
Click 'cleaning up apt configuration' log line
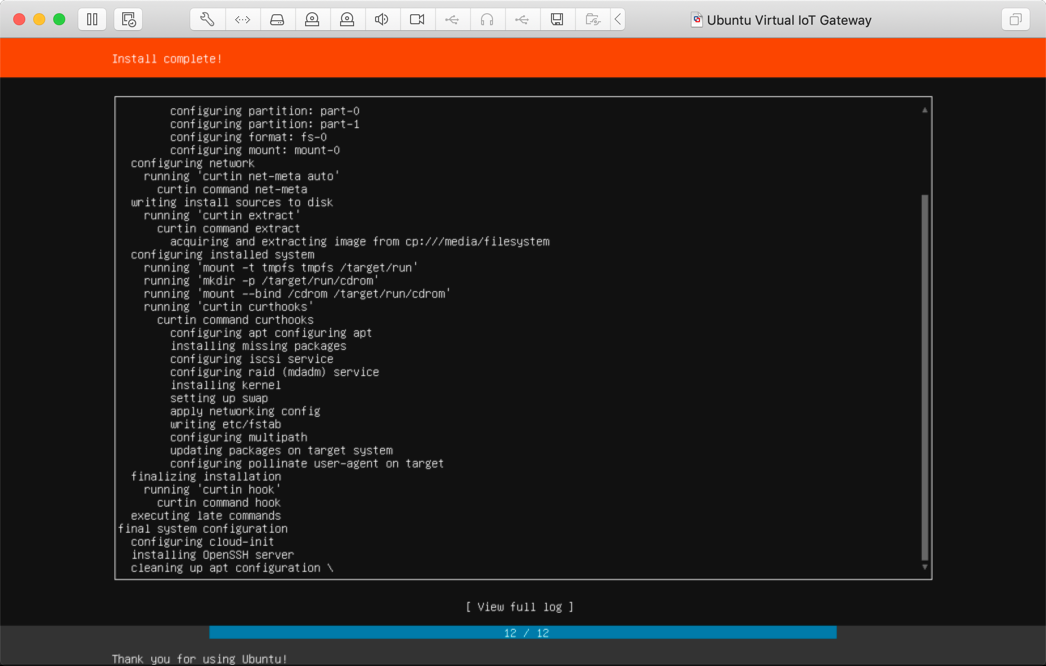click(225, 568)
